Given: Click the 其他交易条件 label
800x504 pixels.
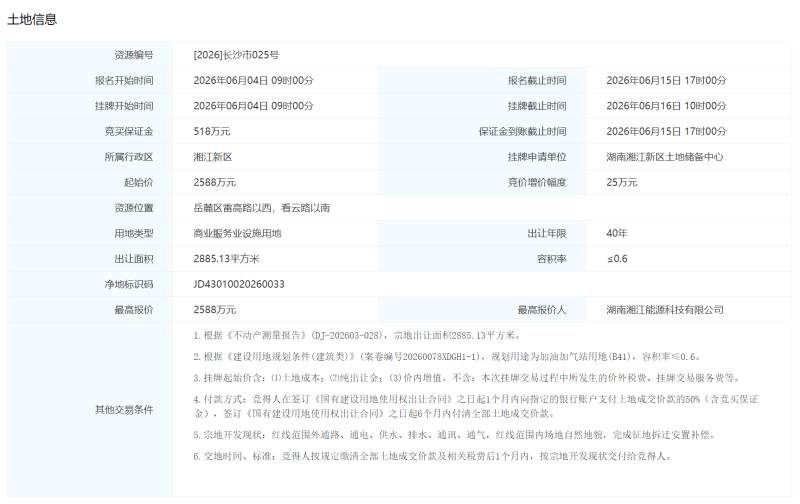Looking at the screenshot, I should [124, 410].
